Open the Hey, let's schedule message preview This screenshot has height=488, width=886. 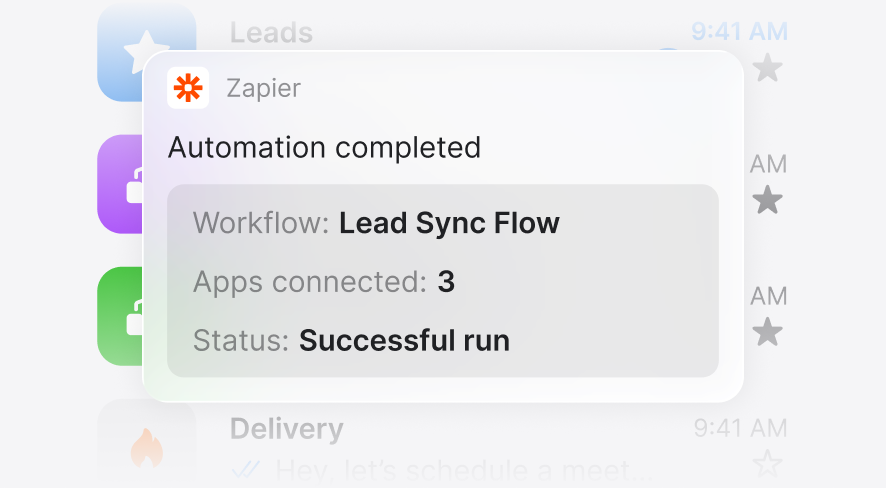[463, 470]
